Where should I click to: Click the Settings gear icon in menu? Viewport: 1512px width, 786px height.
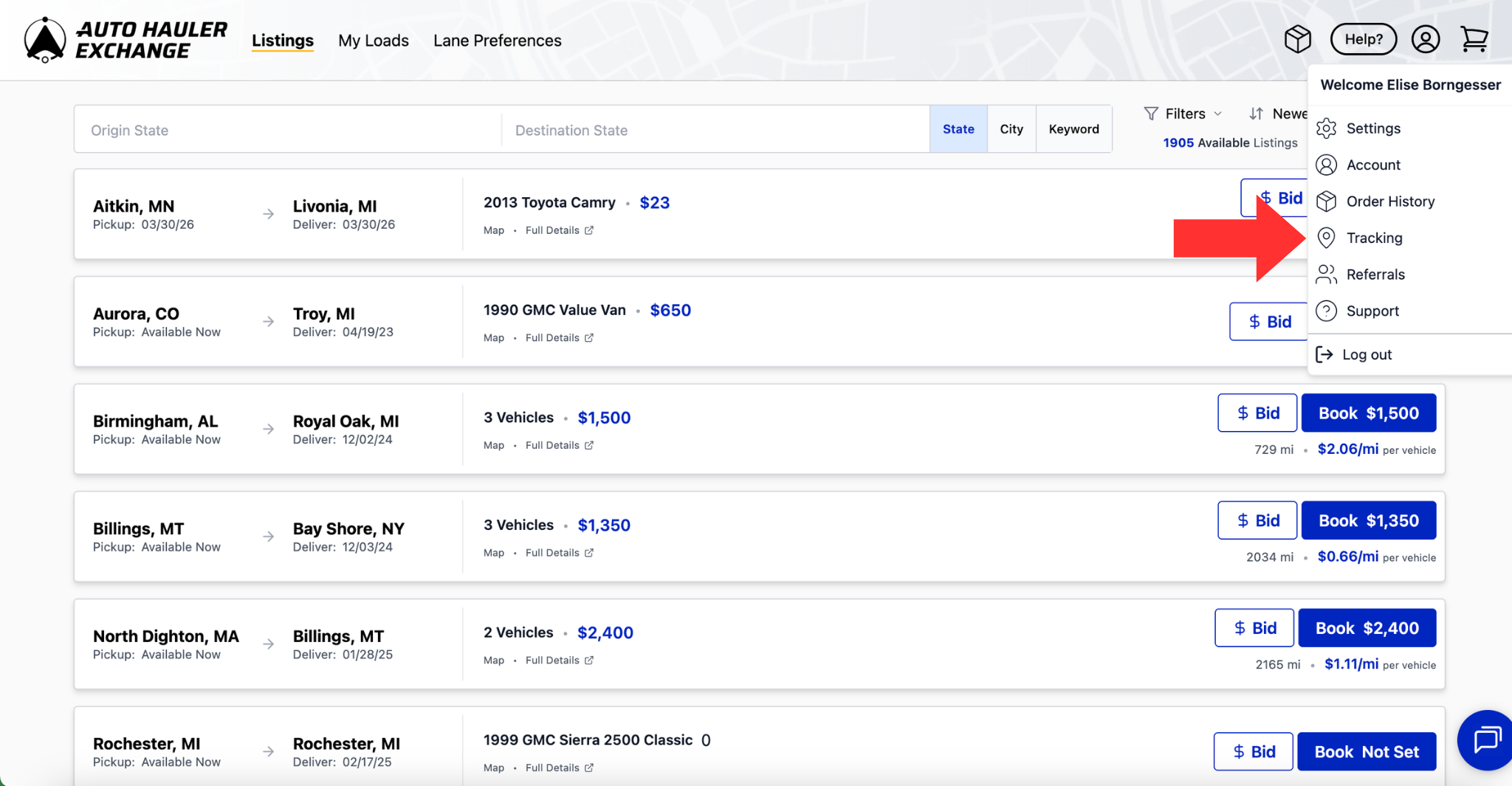click(x=1327, y=128)
